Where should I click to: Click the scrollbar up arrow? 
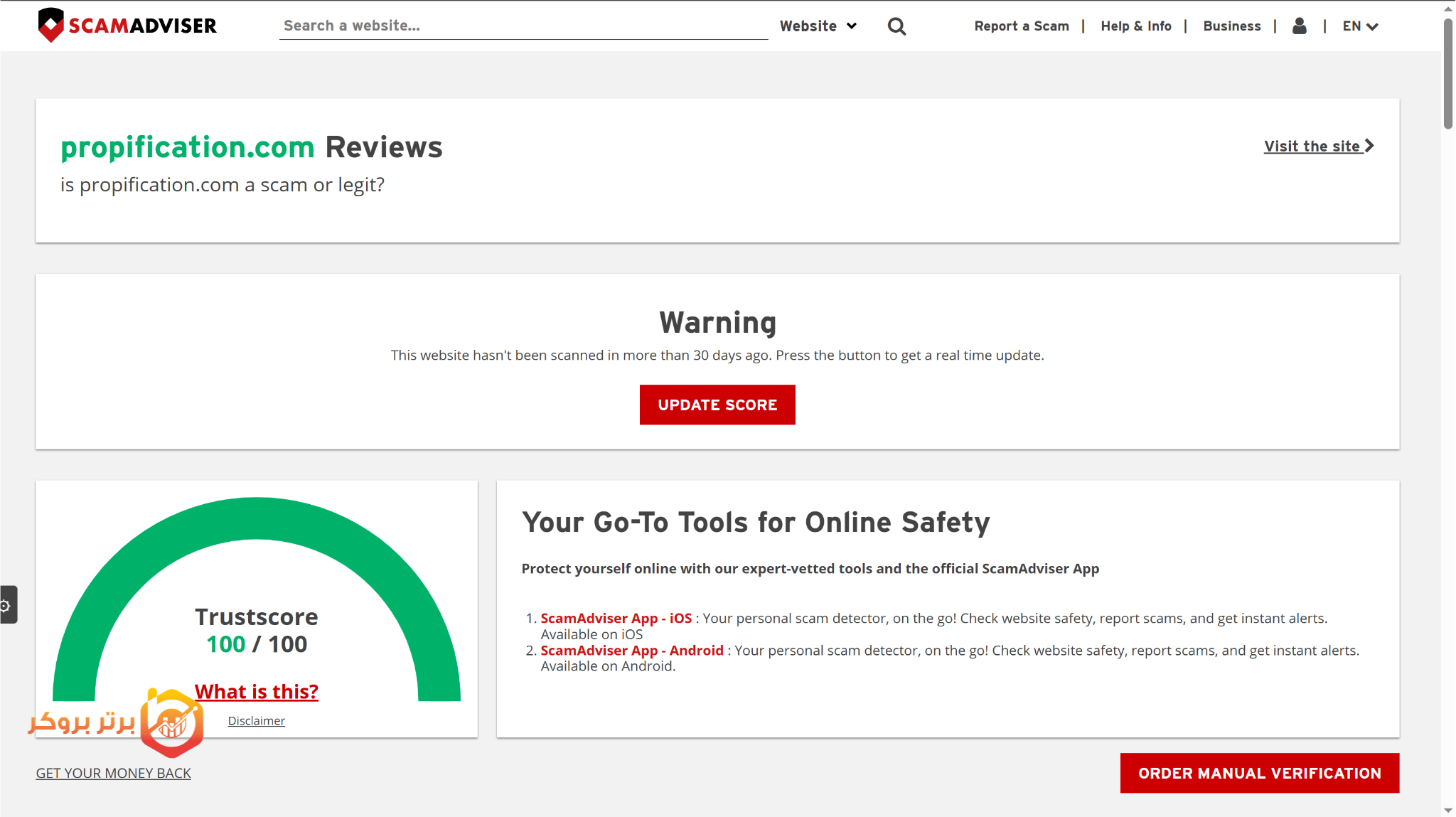click(x=1448, y=9)
